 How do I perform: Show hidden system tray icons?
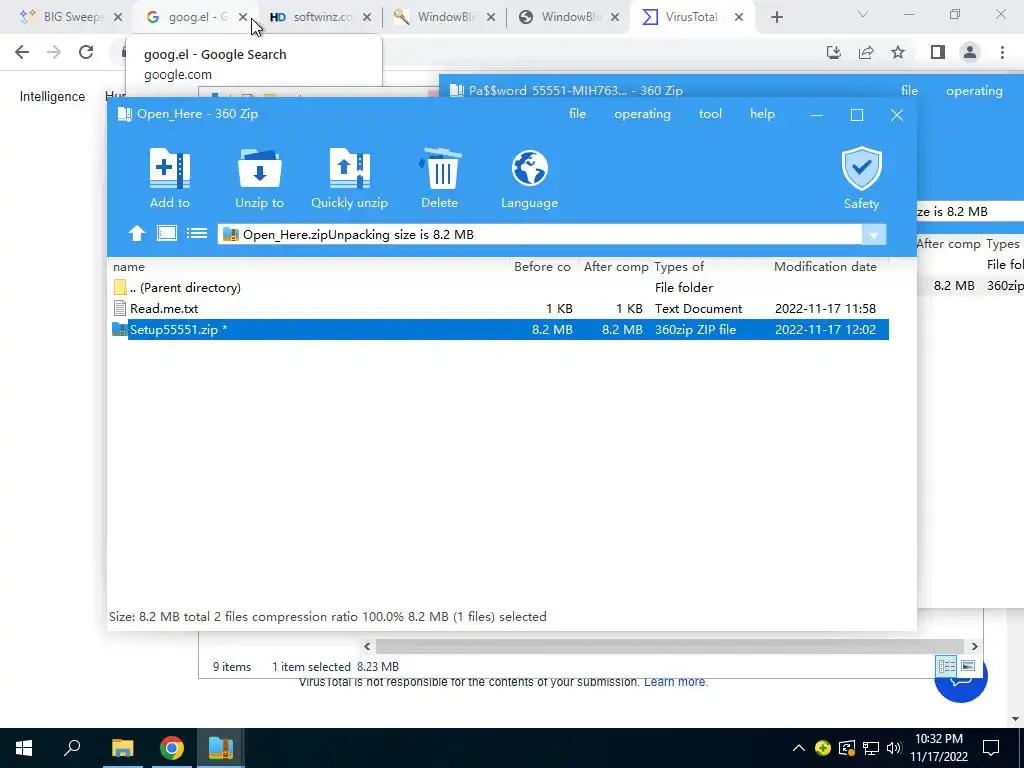point(799,748)
